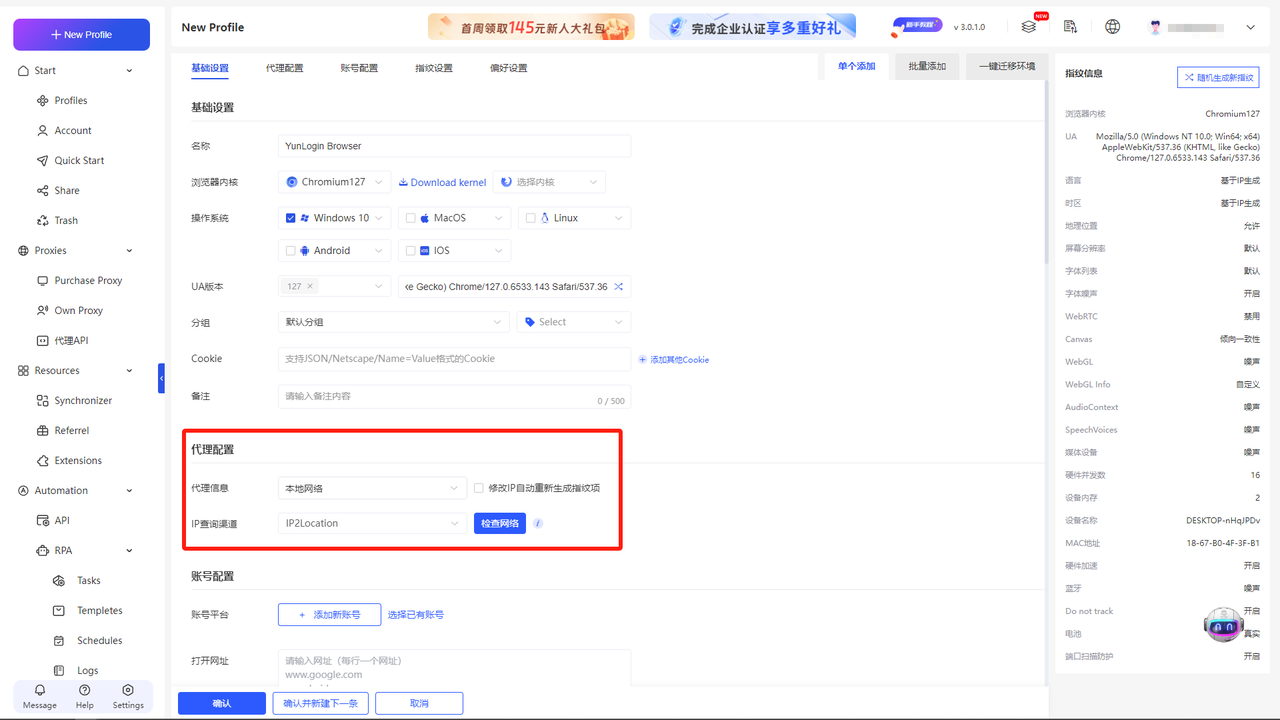
Task: Check the MacOS operating system checkbox
Action: pyautogui.click(x=409, y=217)
